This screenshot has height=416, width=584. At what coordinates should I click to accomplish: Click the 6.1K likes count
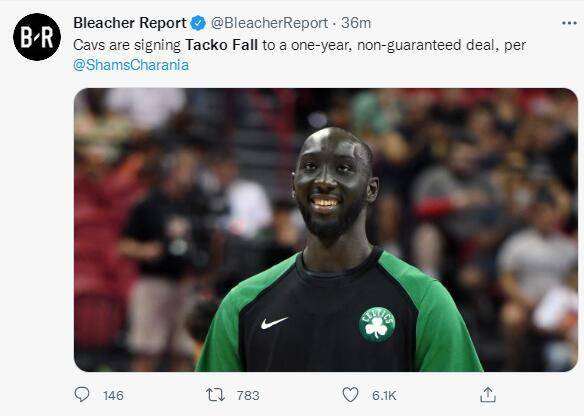click(384, 395)
